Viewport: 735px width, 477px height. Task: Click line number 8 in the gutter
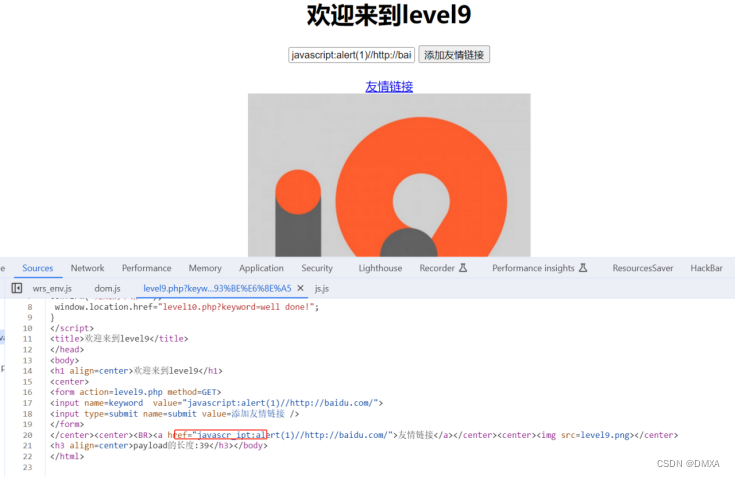click(x=30, y=307)
